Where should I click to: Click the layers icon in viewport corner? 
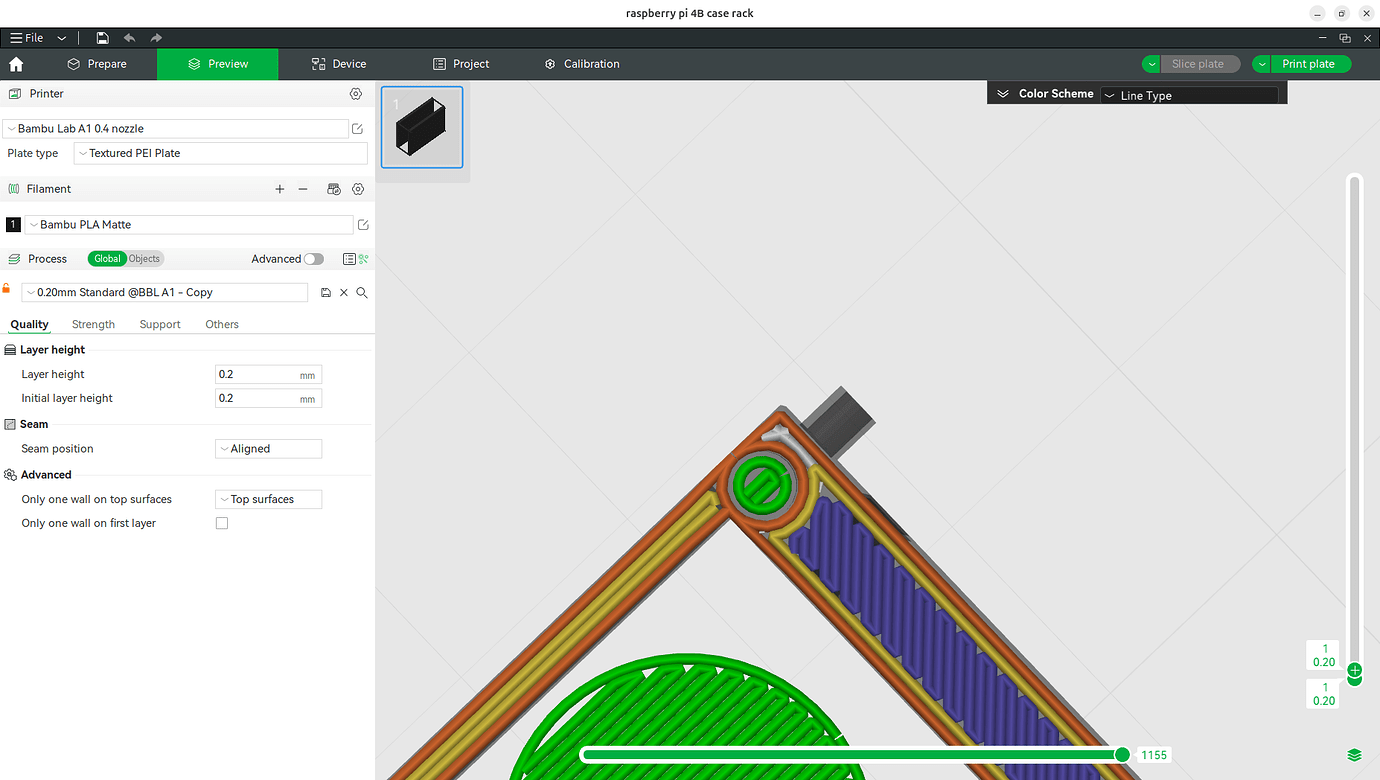pyautogui.click(x=1354, y=755)
